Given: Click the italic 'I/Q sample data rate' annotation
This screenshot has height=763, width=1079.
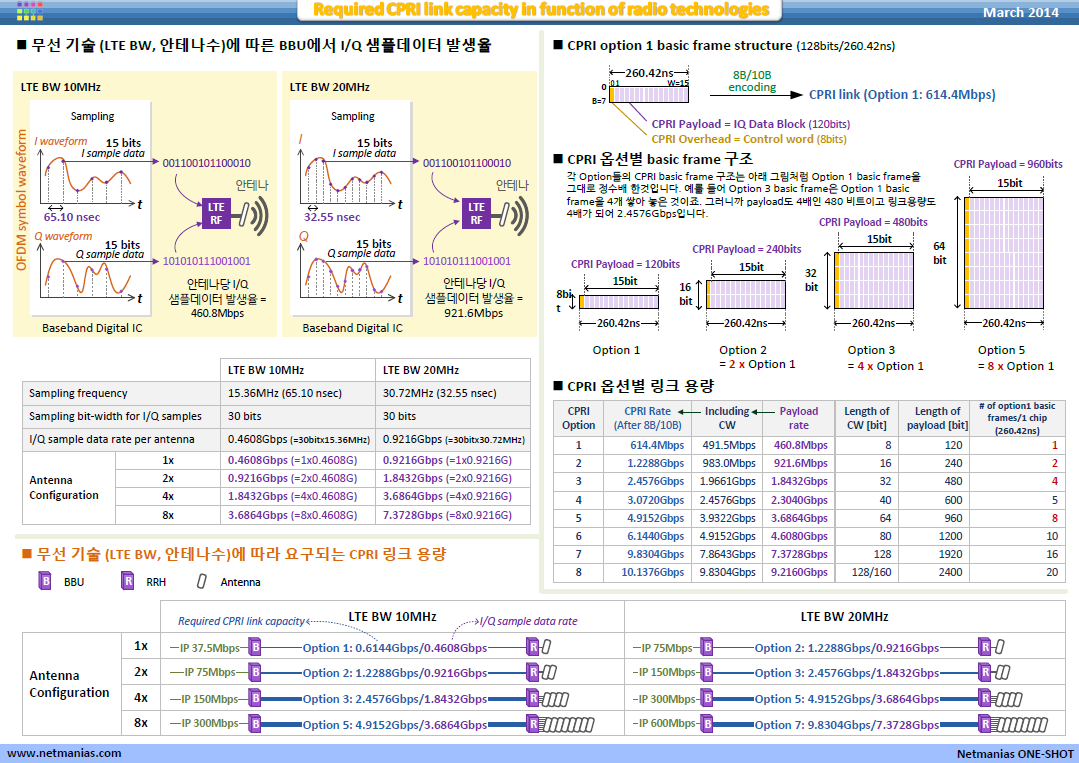Looking at the screenshot, I should point(528,621).
